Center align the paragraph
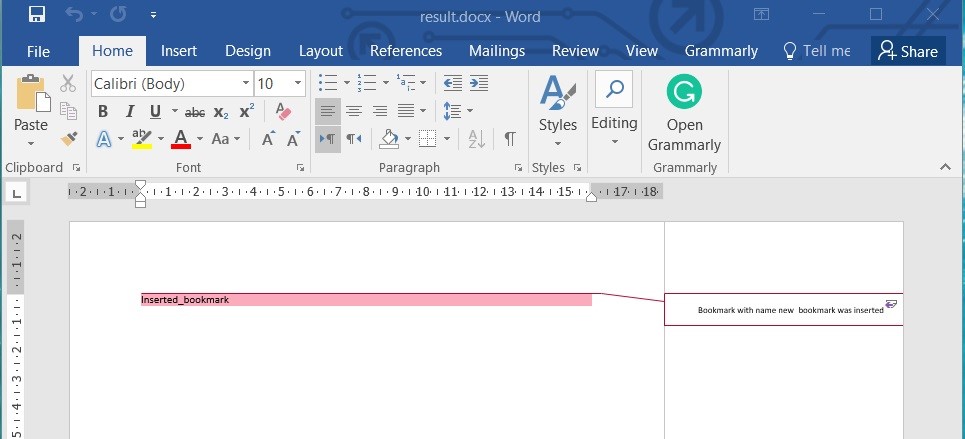This screenshot has height=439, width=965. click(354, 111)
